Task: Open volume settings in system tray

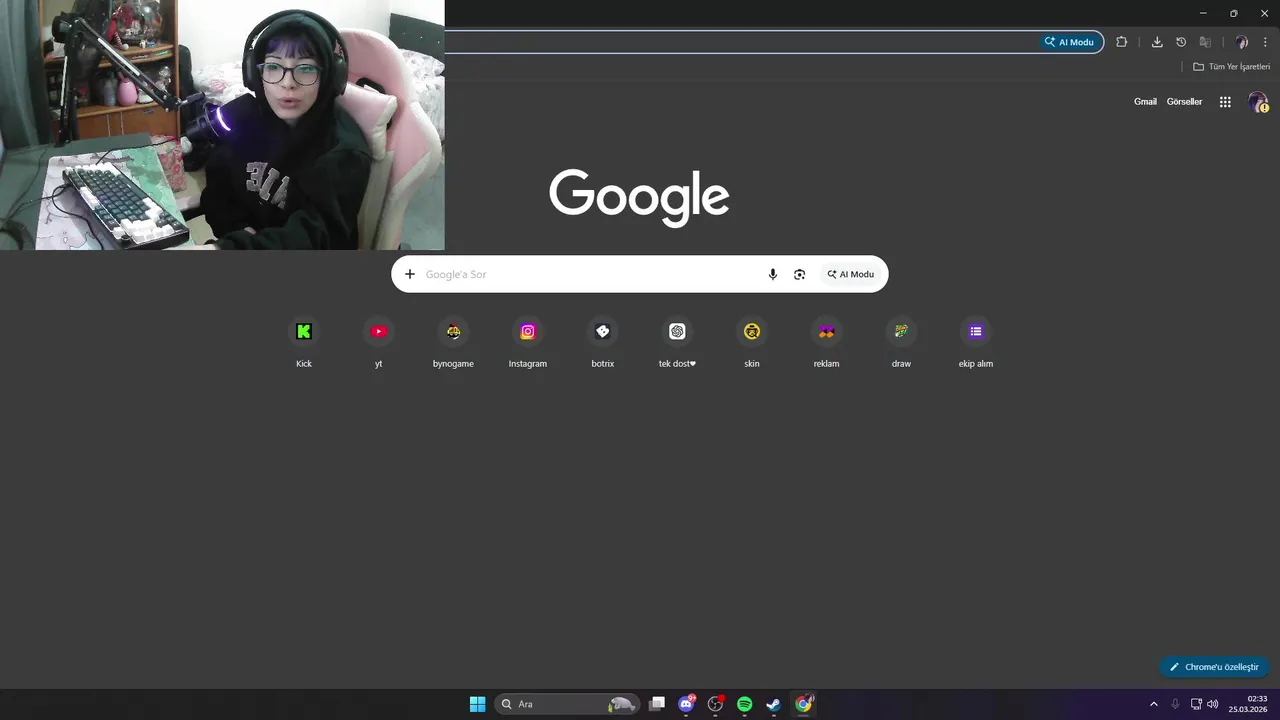Action: 1212,704
